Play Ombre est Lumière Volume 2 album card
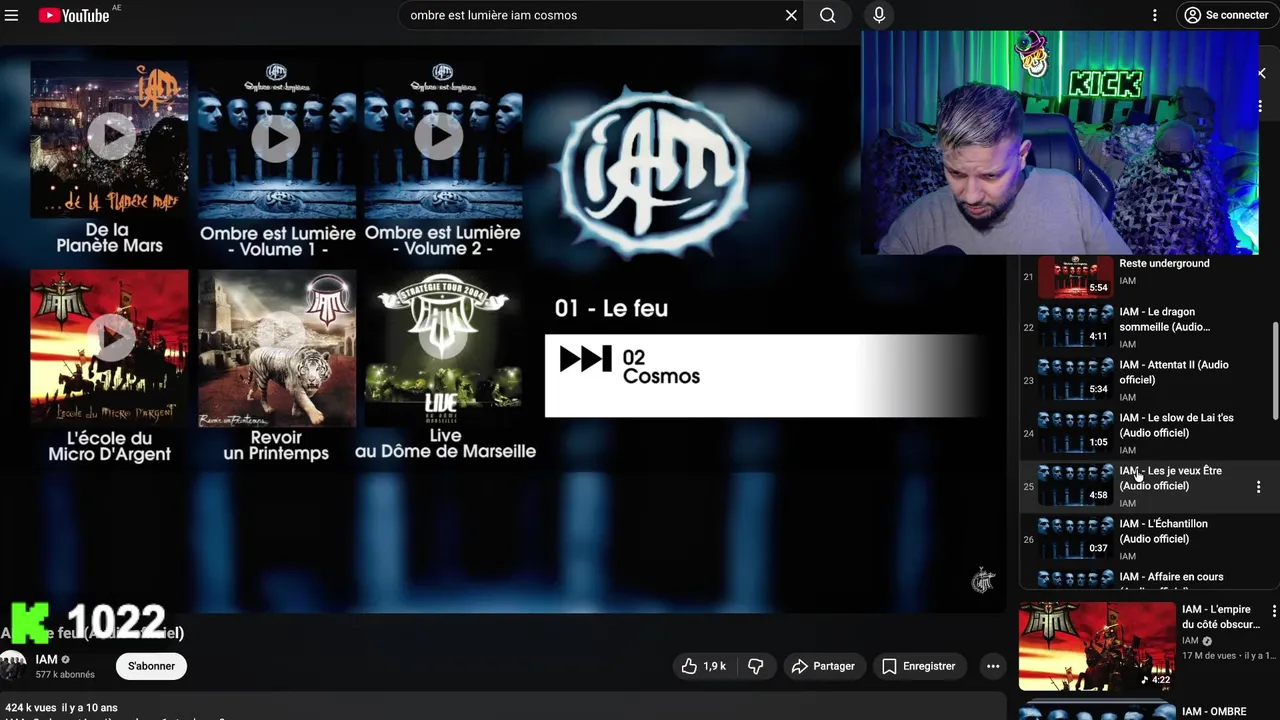This screenshot has height=720, width=1280. pos(442,158)
